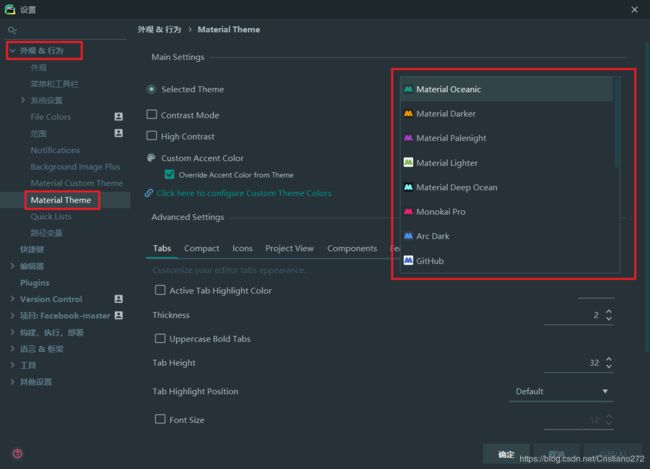
Task: Open the Project View tab
Action: click(x=289, y=248)
